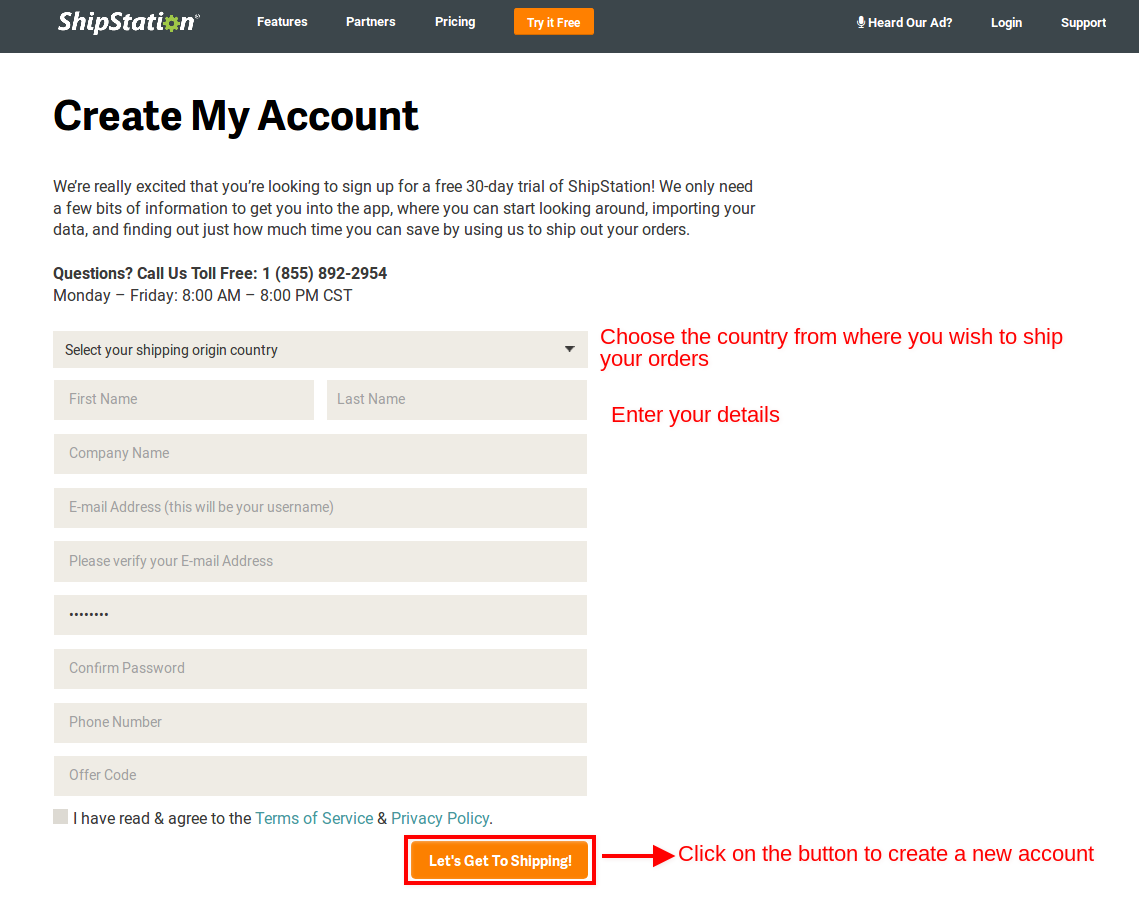
Task: Click the 'Create My Account' heading
Action: pos(235,116)
